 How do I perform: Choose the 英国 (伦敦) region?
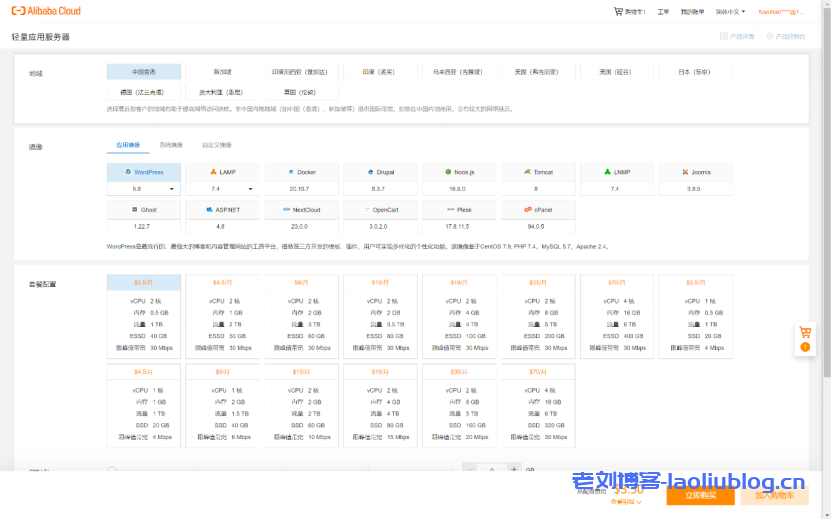(x=301, y=92)
